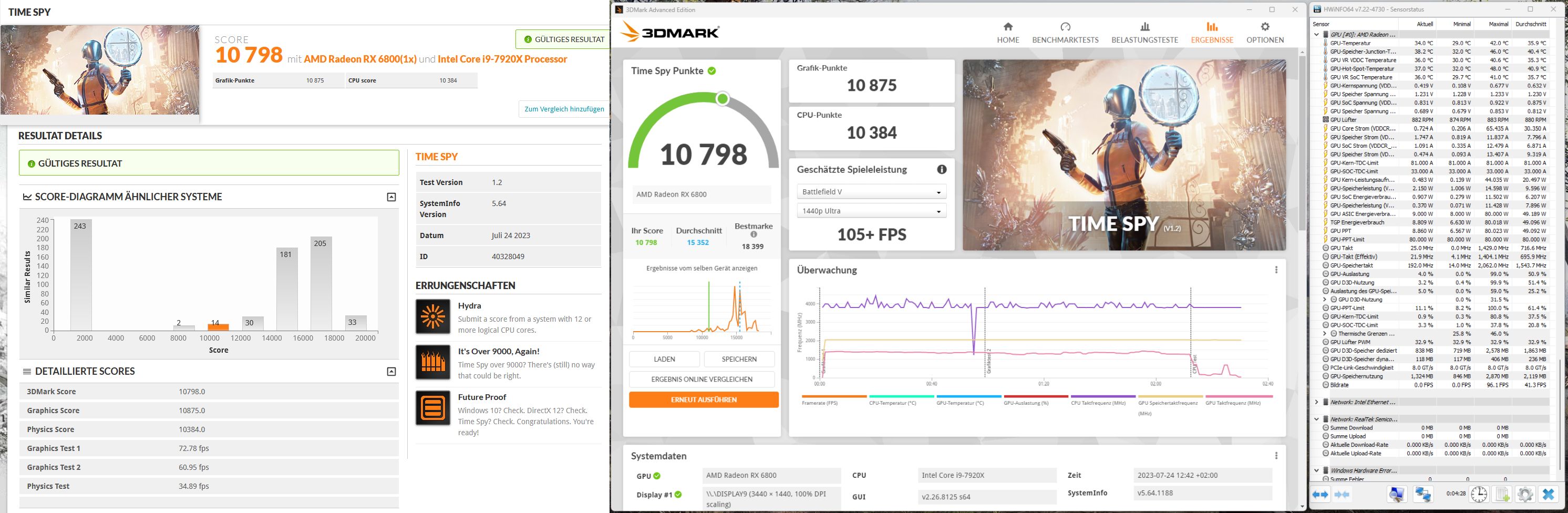
Task: Open the BELASTUNGSTESTE tab
Action: click(1145, 33)
